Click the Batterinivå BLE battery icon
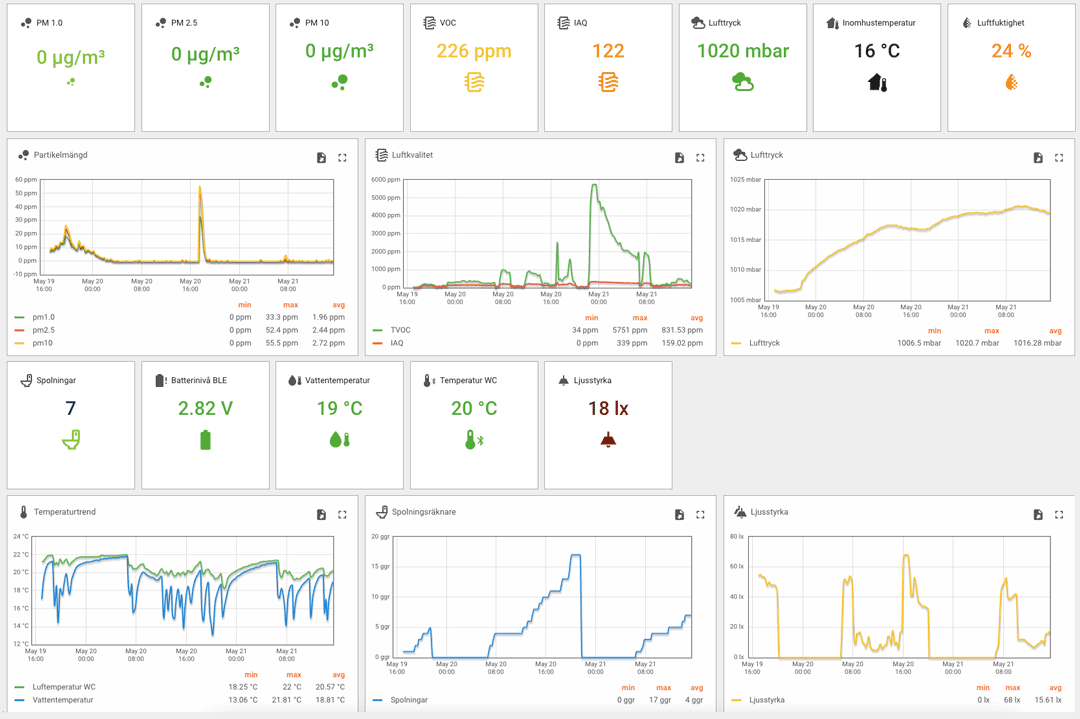The height and width of the screenshot is (719, 1080). pos(205,440)
